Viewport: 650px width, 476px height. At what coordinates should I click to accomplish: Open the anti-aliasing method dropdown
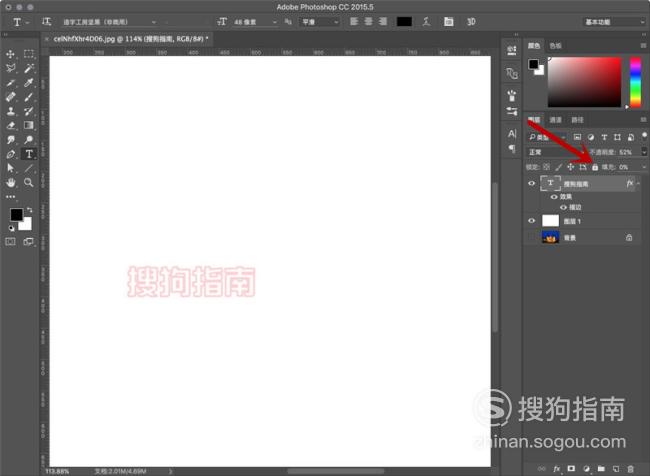tap(319, 22)
